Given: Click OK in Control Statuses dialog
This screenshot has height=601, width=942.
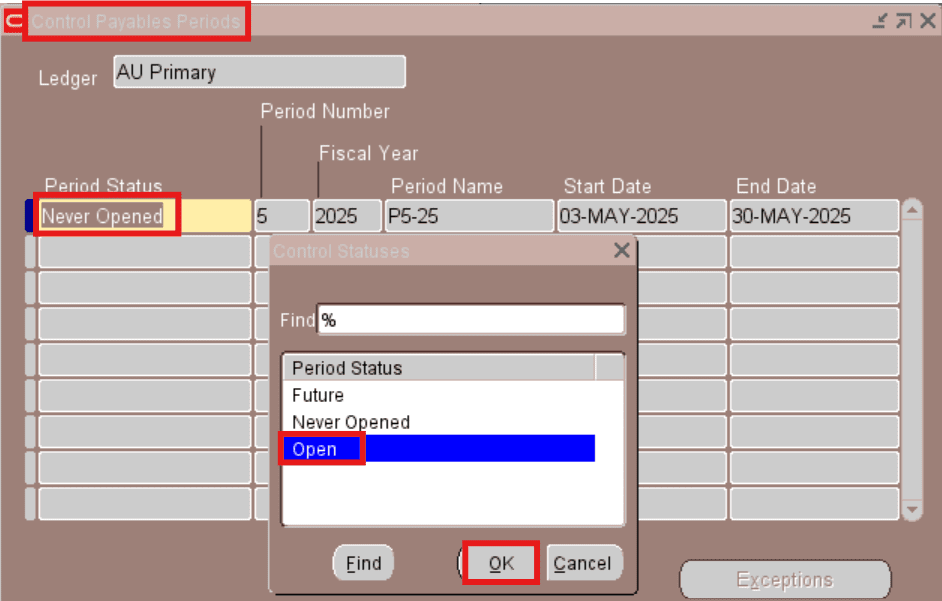Looking at the screenshot, I should 500,563.
